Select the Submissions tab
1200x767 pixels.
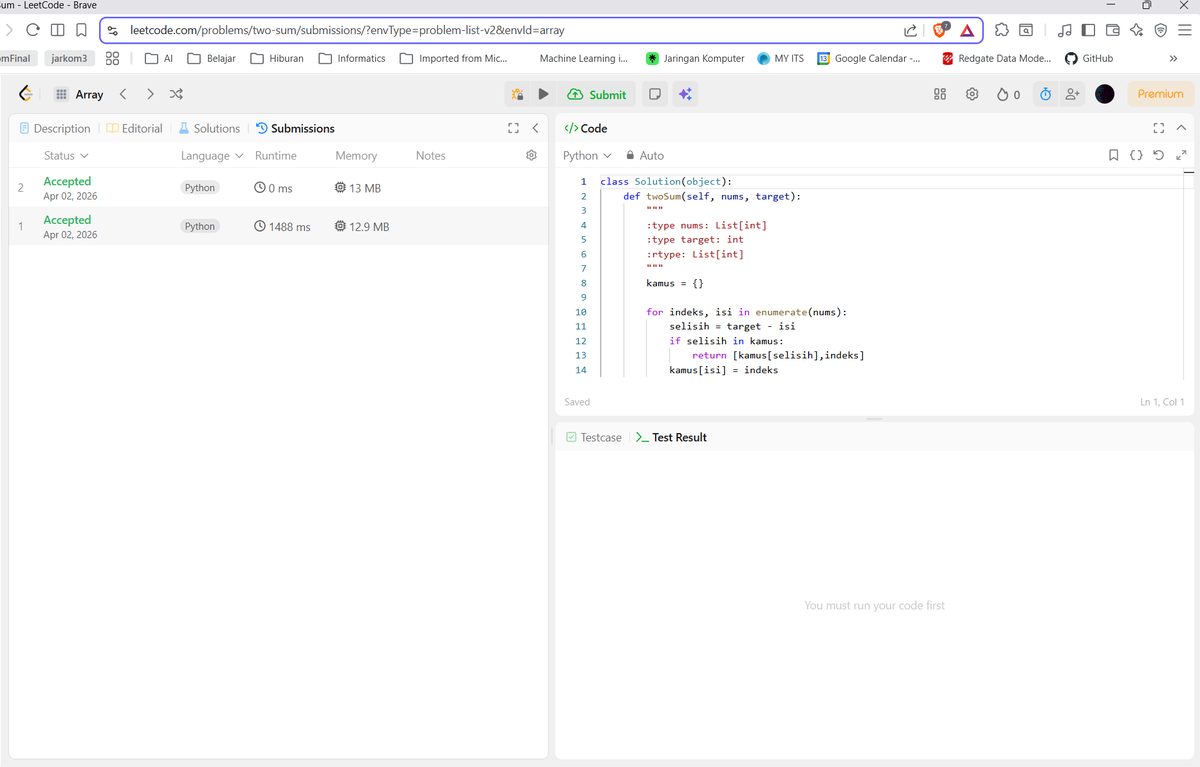(296, 128)
